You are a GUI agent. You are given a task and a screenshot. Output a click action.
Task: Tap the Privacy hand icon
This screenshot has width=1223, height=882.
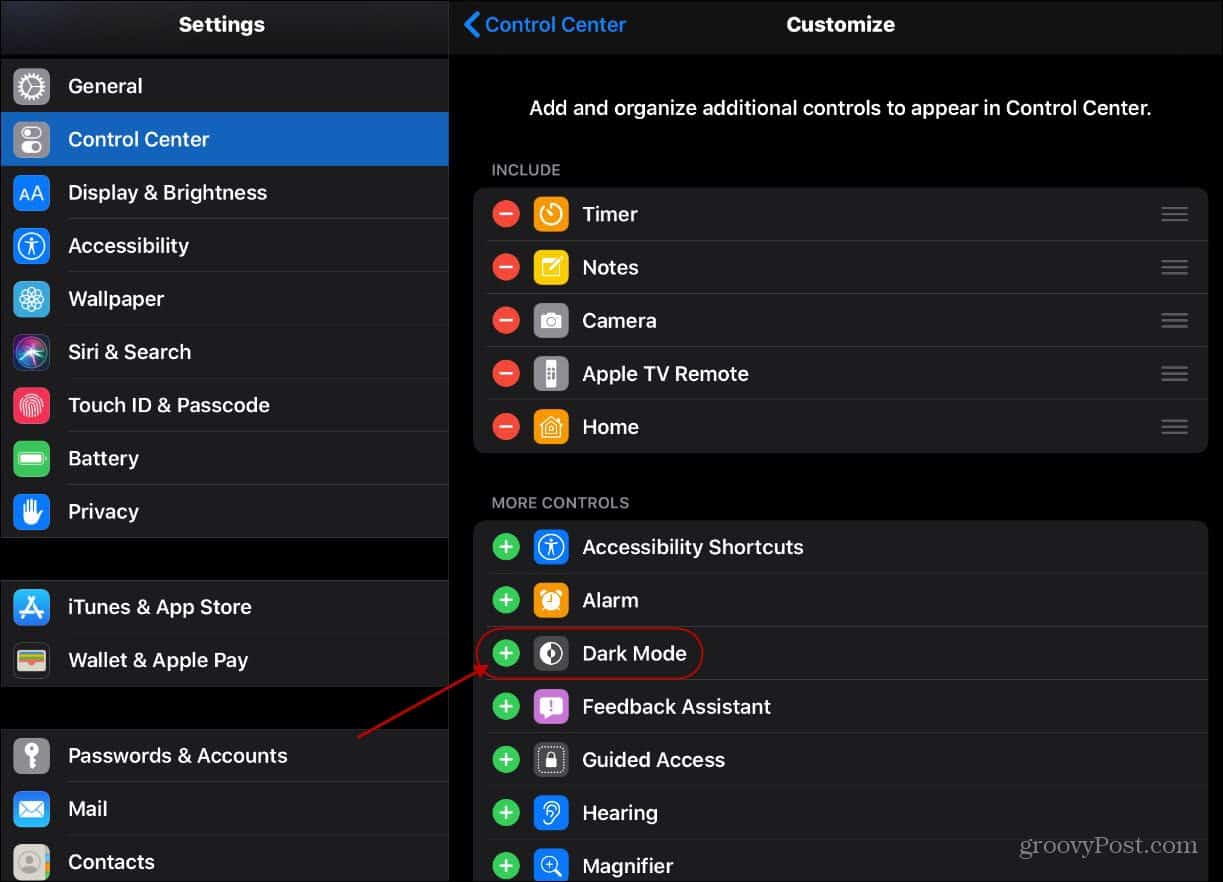tap(31, 511)
